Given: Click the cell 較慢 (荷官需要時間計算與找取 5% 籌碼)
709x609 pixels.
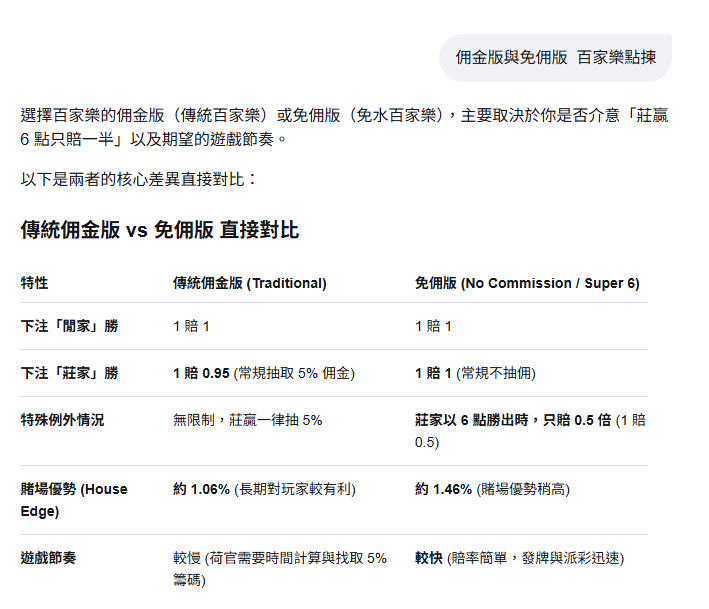Looking at the screenshot, I should pyautogui.click(x=280, y=569).
